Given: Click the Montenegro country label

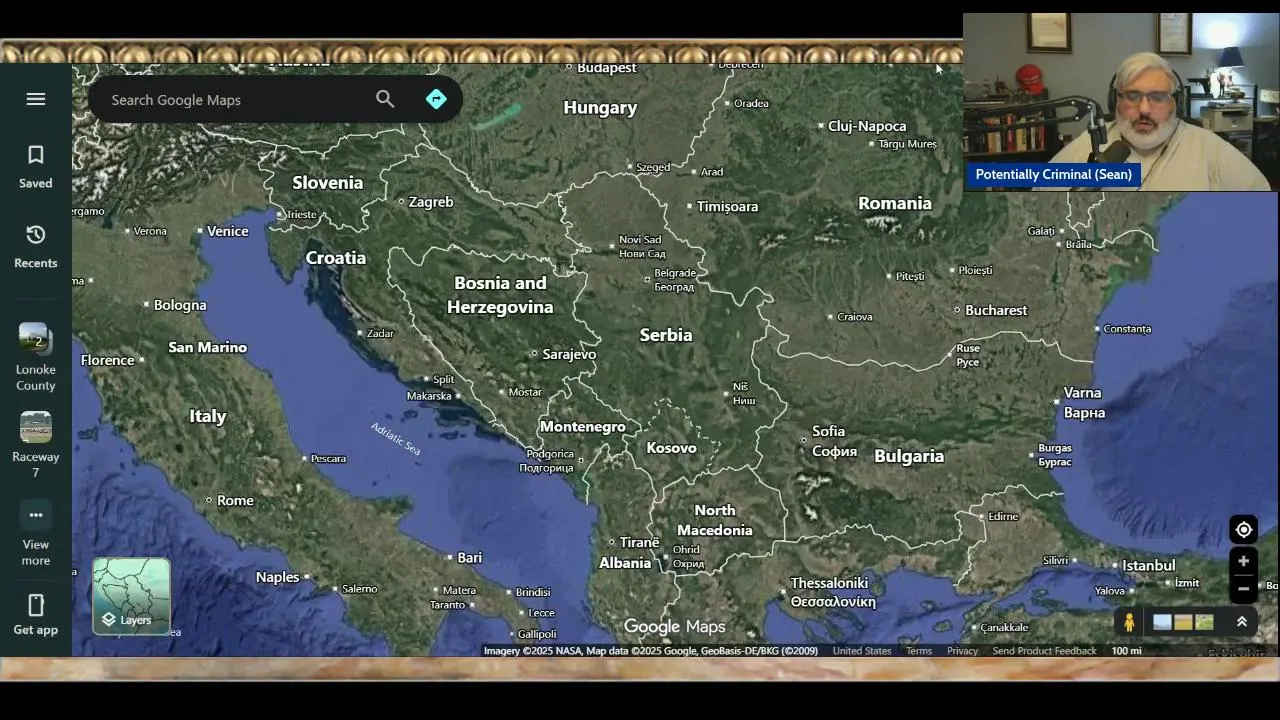Looking at the screenshot, I should [x=583, y=427].
